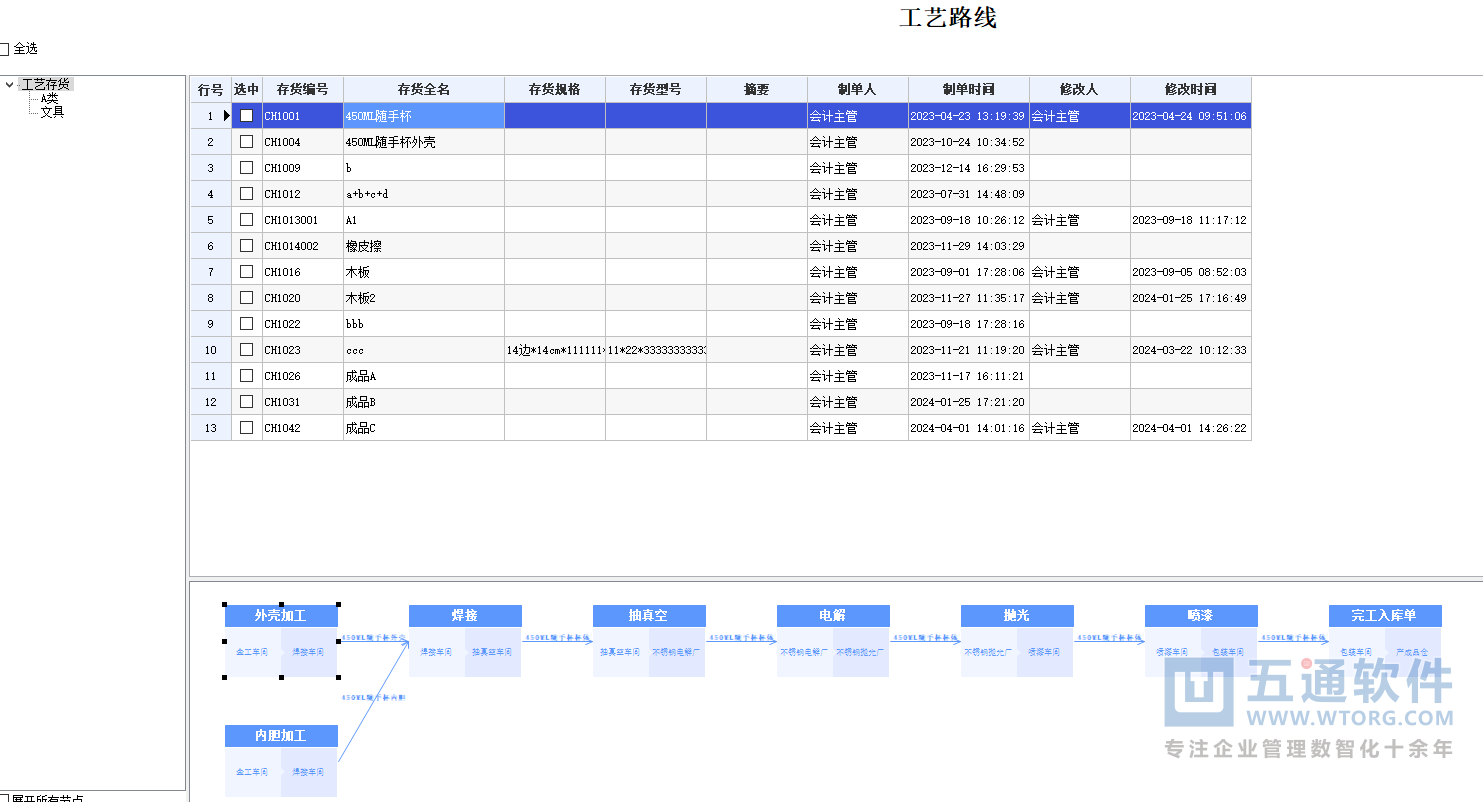Sort by 修改时间 column header
1483x802 pixels.
[1191, 89]
